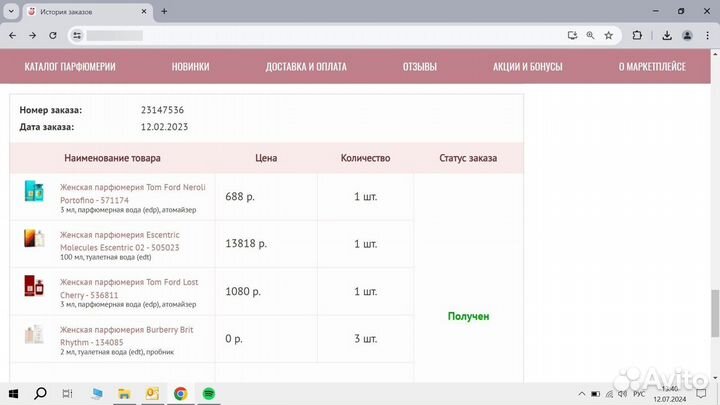720x405 pixels.
Task: Click the browser back arrow
Action: tap(12, 35)
